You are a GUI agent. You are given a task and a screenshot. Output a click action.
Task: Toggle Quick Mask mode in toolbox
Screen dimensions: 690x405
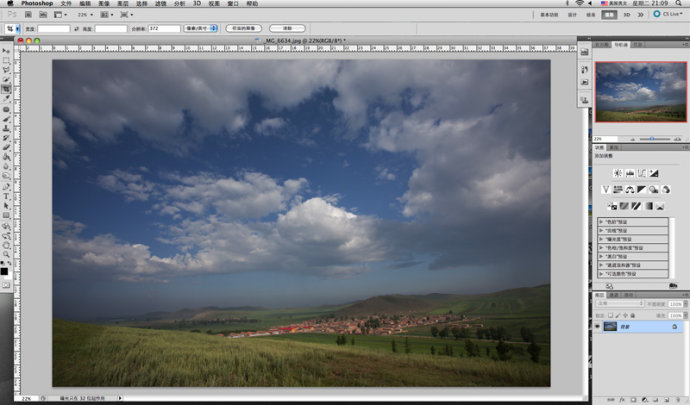pos(6,285)
